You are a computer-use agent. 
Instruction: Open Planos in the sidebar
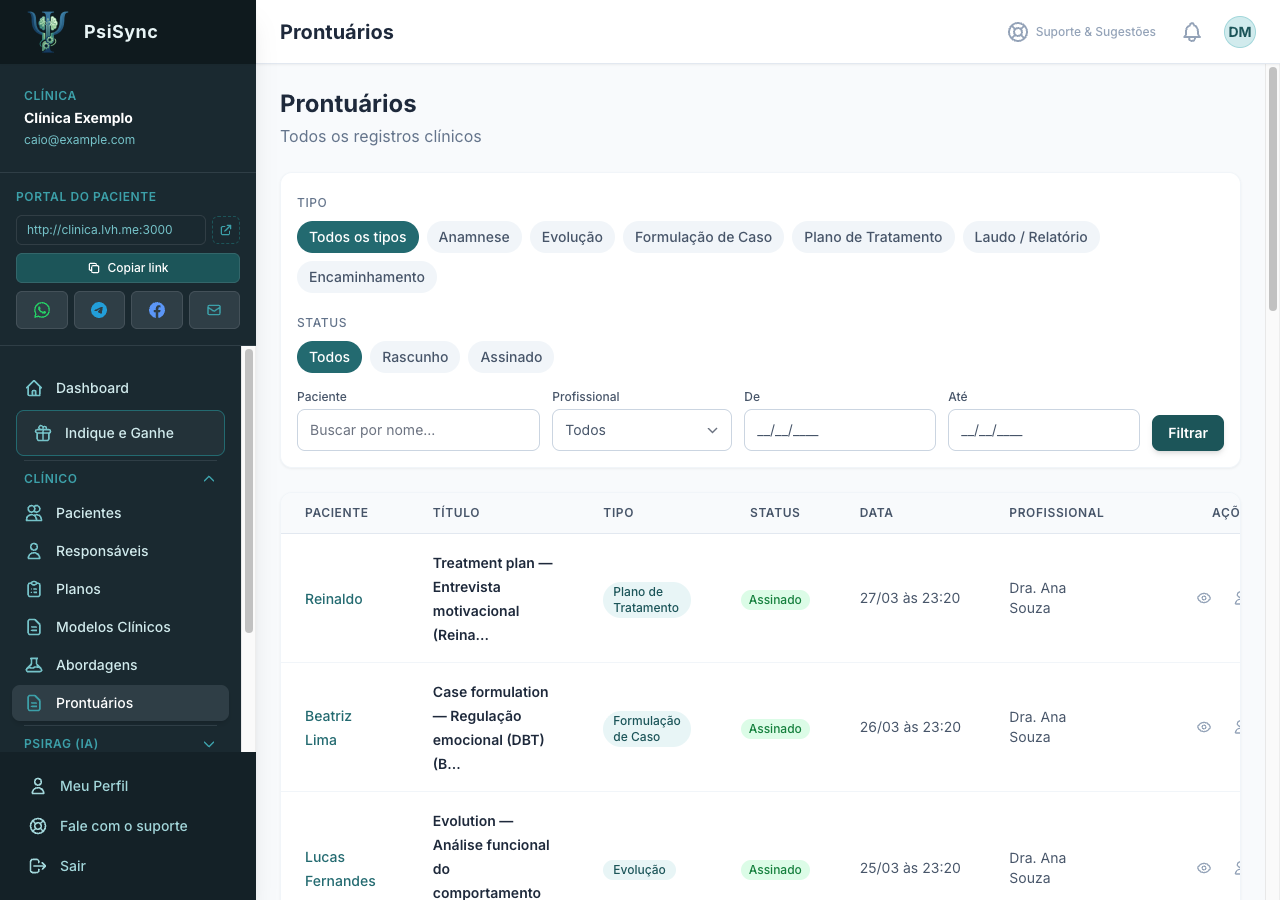click(120, 589)
